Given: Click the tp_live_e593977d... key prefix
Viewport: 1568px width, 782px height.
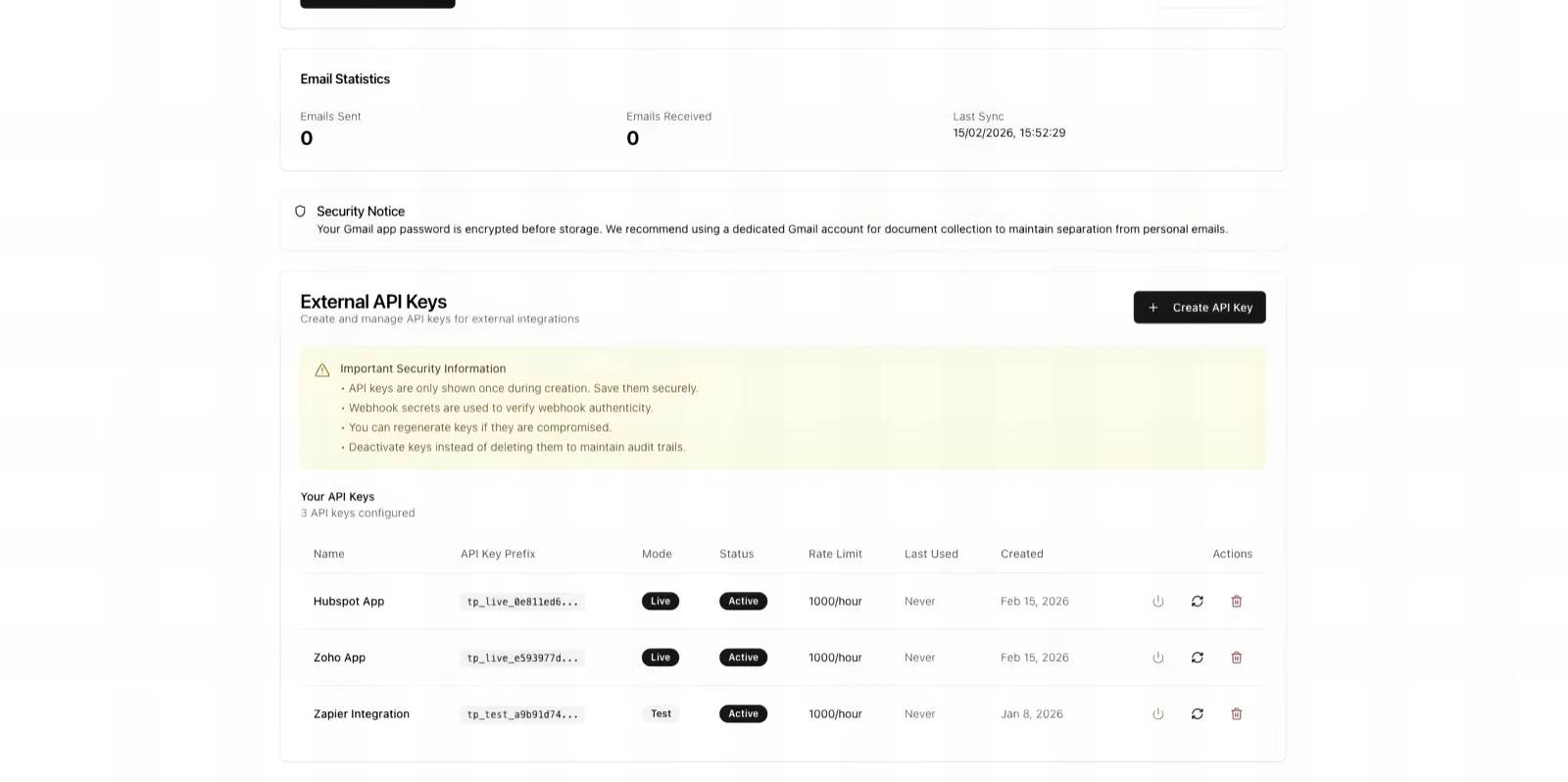Looking at the screenshot, I should click(522, 658).
